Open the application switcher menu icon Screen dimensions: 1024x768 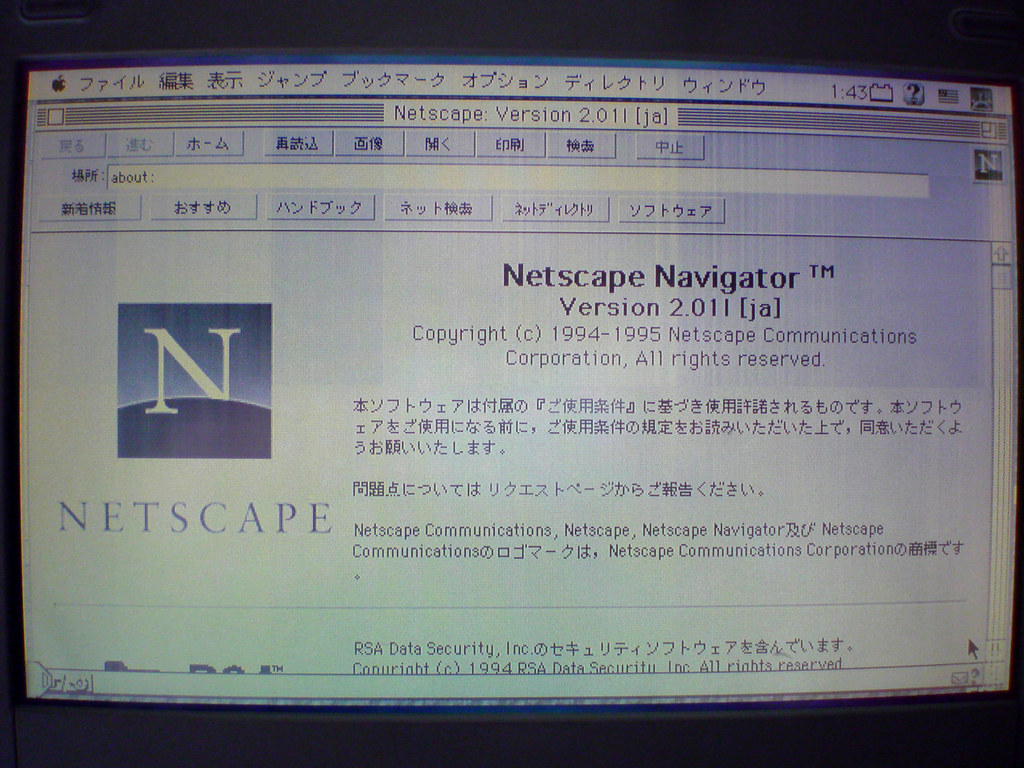982,99
